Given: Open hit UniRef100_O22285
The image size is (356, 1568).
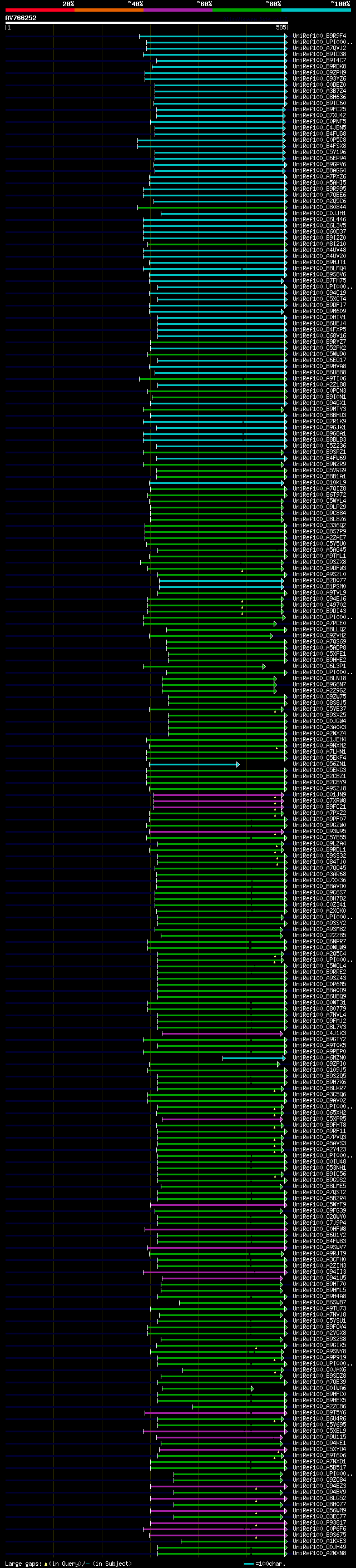Looking at the screenshot, I should pyautogui.click(x=319, y=935).
